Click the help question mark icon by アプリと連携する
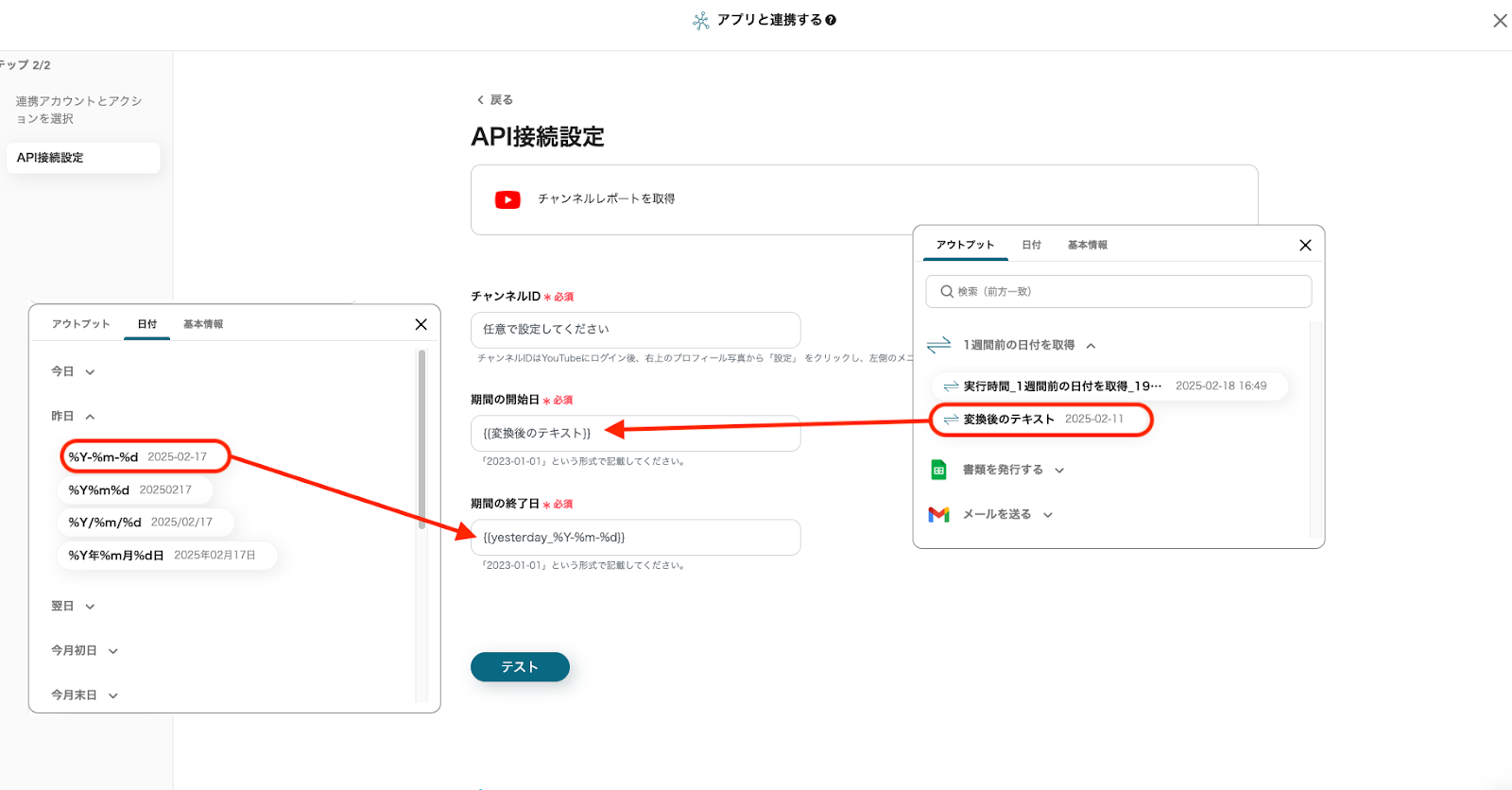The image size is (1512, 790). pos(831,20)
